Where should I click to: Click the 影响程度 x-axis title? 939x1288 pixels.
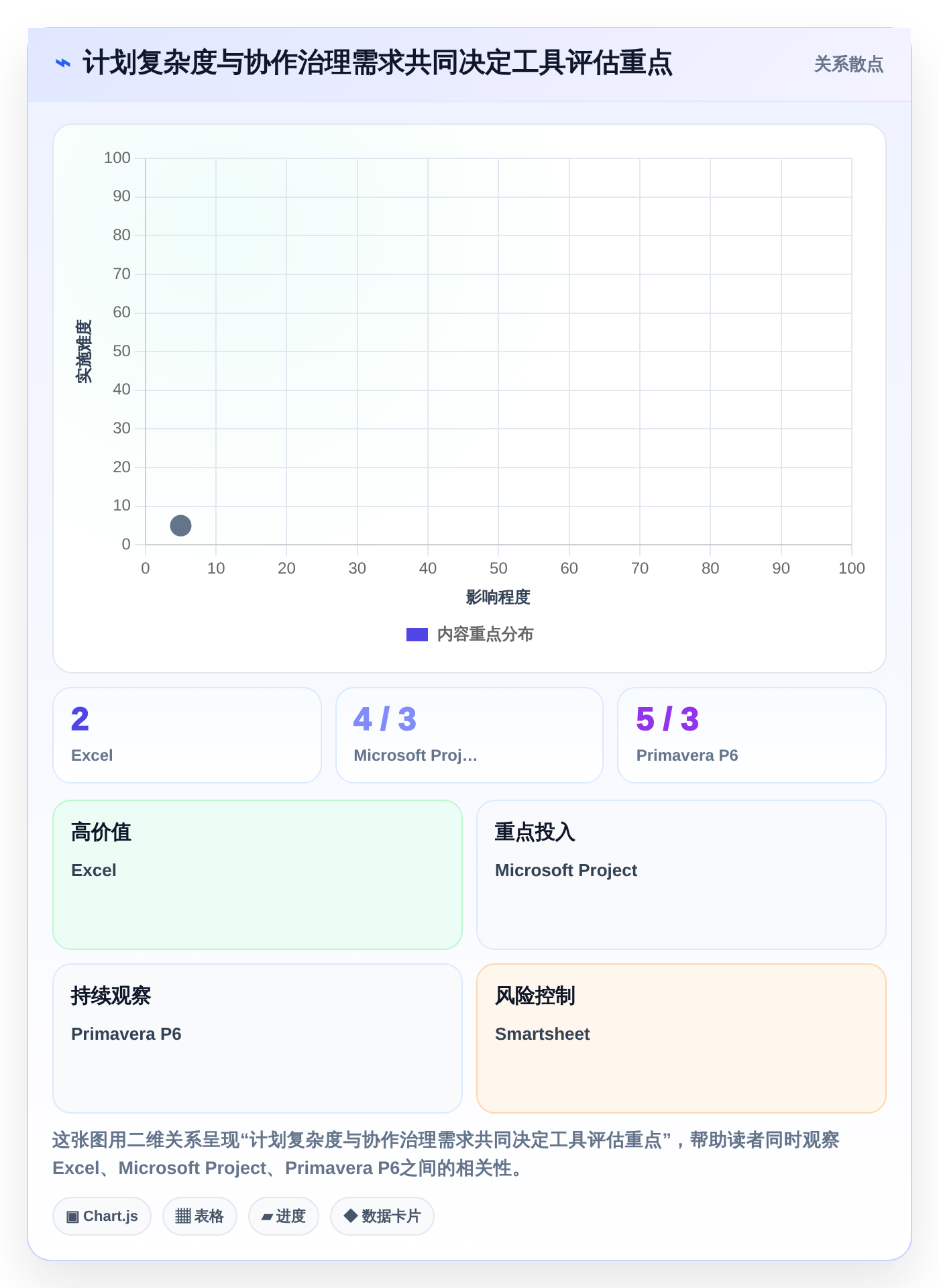tap(498, 597)
